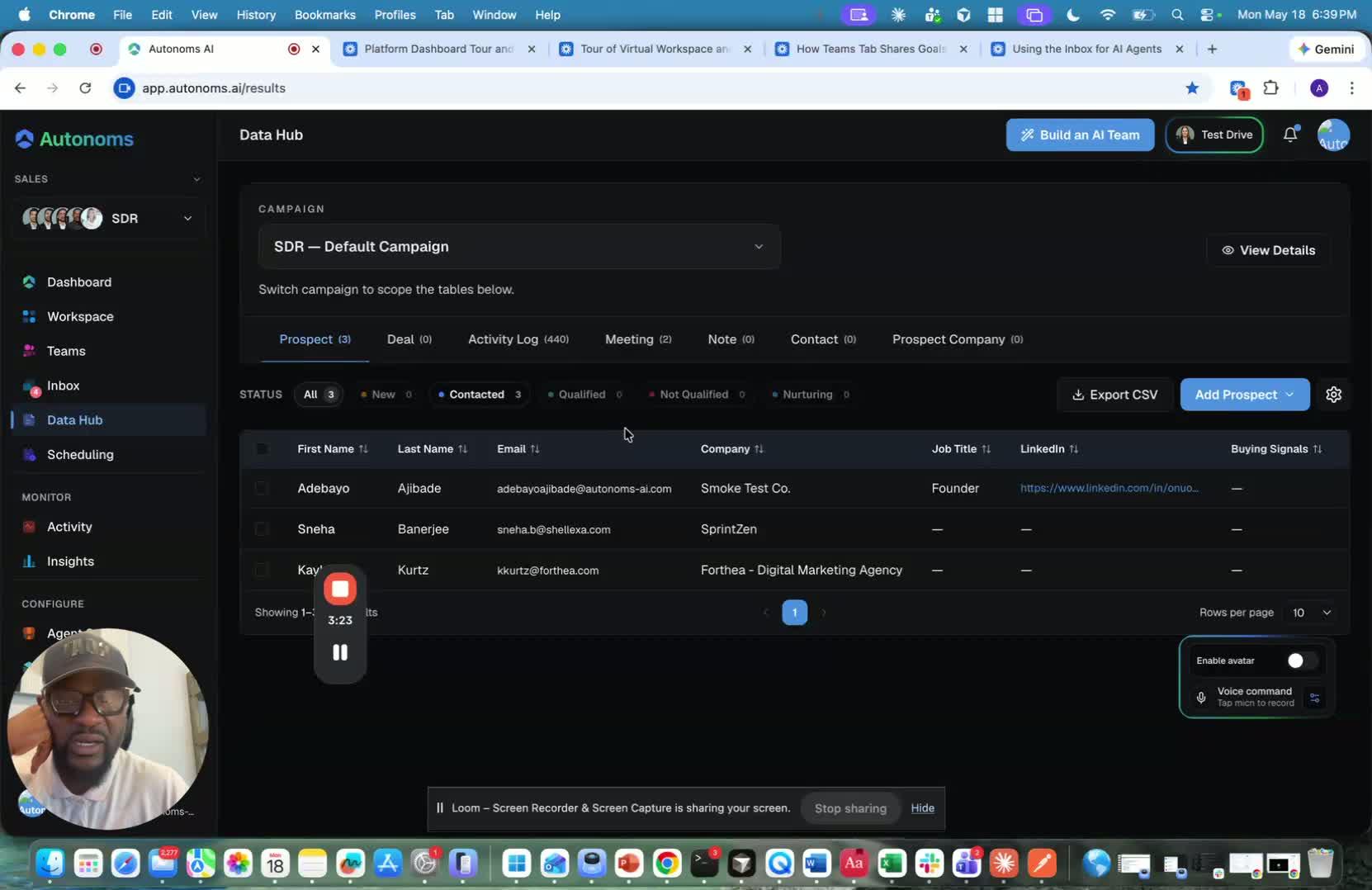This screenshot has height=890, width=1372.
Task: Open the SDR Default Campaign dropdown
Action: [x=518, y=247]
